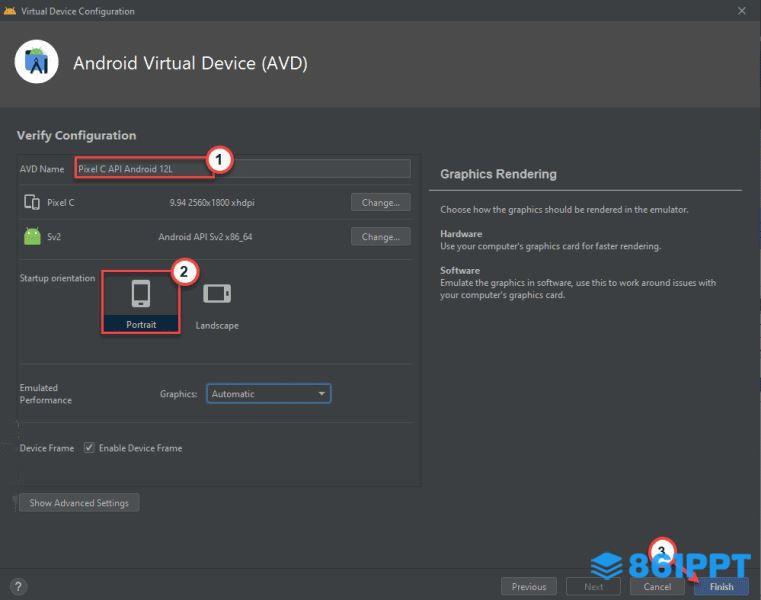
Task: Click the Software description label
Action: (460, 270)
